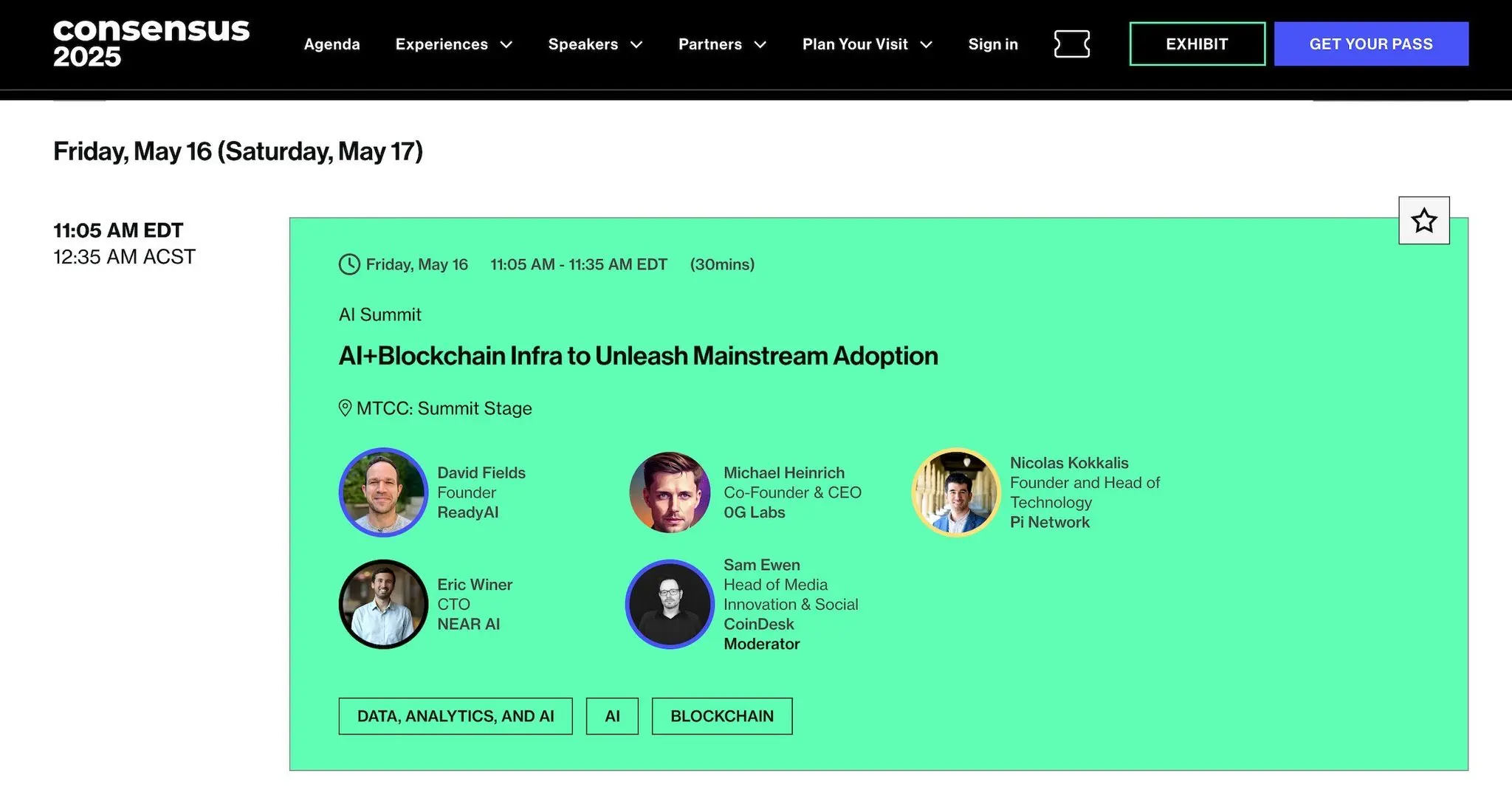Open Nicolas Kokkalis' speaker photo
1512x804 pixels.
tap(956, 492)
